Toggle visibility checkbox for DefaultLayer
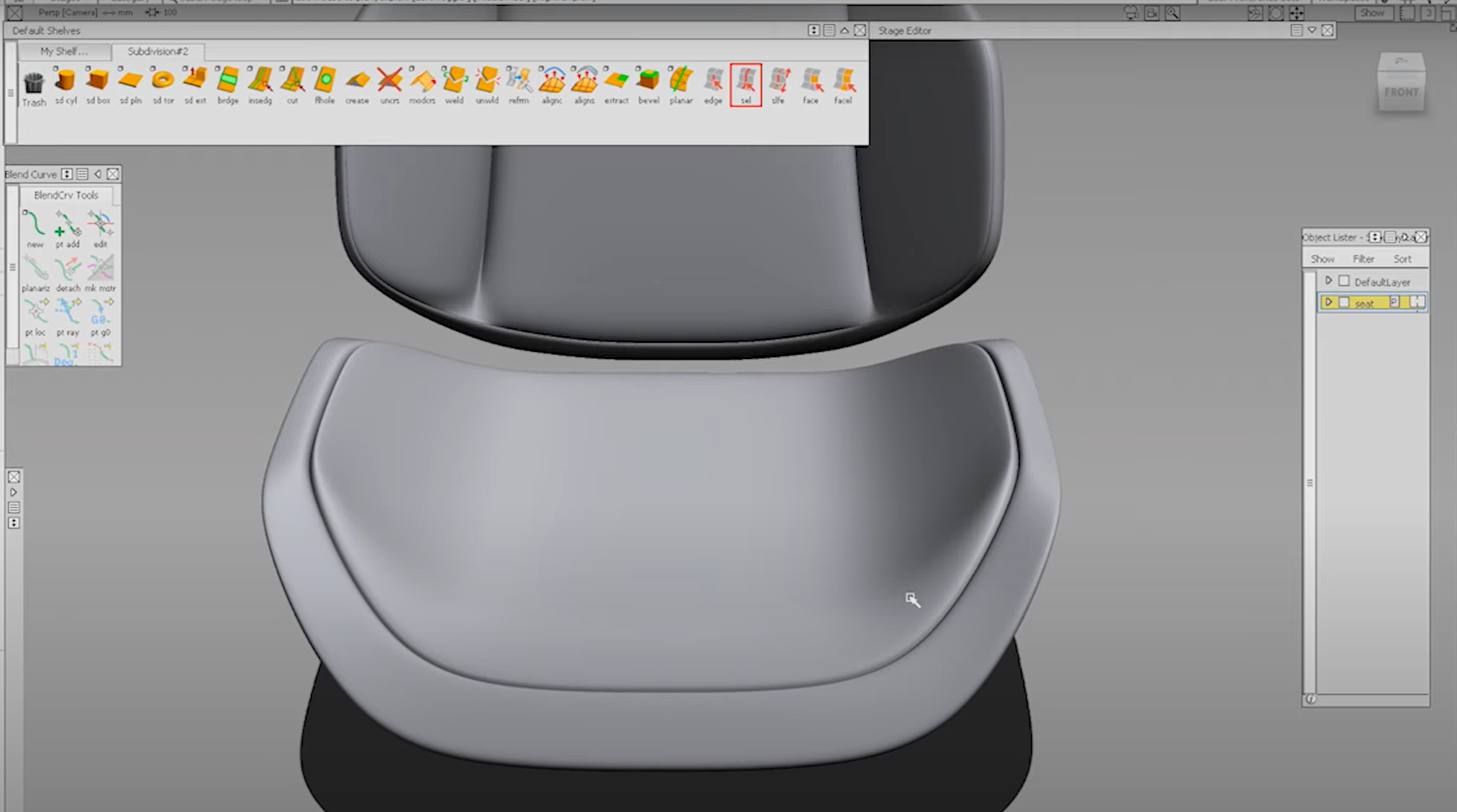1457x812 pixels. pos(1343,281)
